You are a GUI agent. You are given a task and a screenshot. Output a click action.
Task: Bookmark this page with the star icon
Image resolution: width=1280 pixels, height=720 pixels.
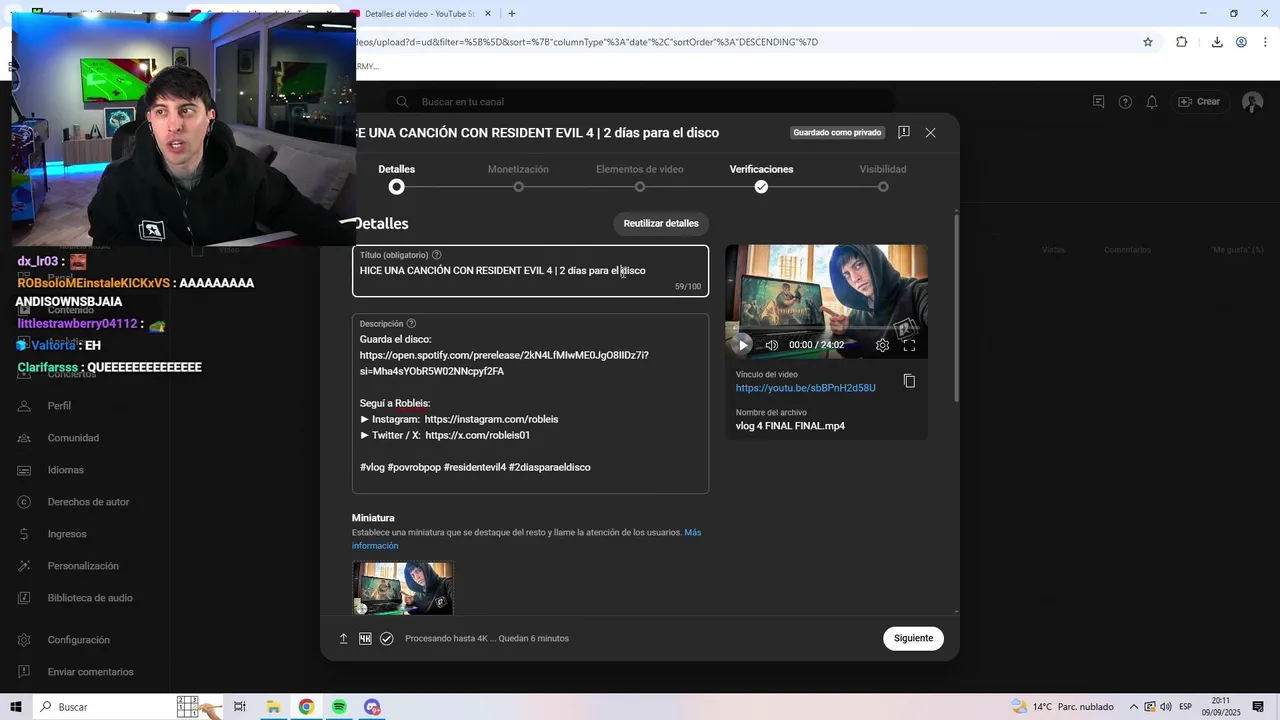(1148, 42)
